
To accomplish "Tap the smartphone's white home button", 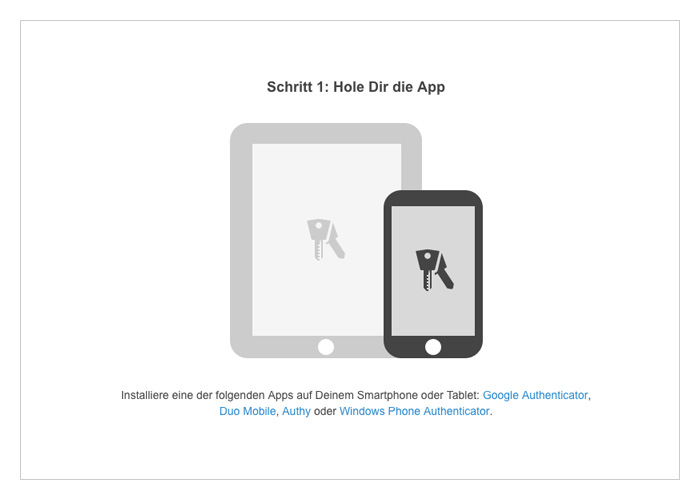I will 433,347.
